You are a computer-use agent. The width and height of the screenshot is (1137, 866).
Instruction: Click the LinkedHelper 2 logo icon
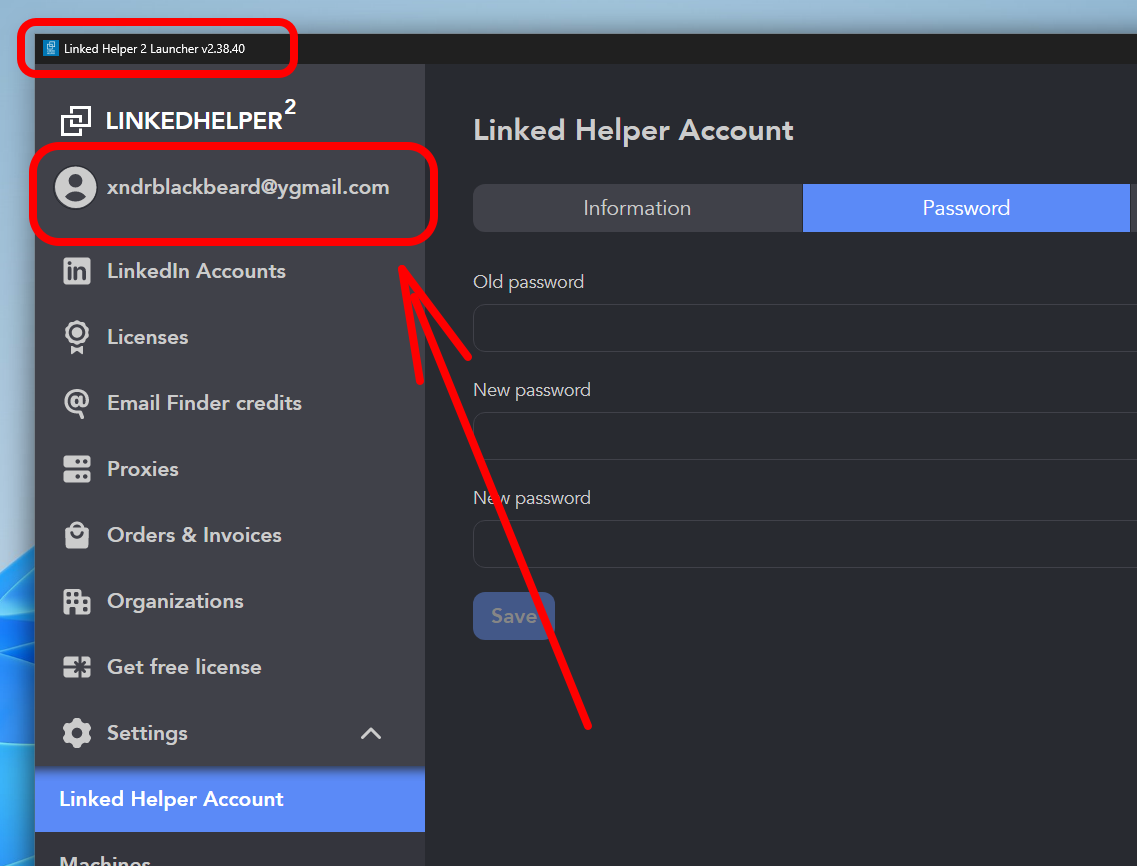(76, 121)
